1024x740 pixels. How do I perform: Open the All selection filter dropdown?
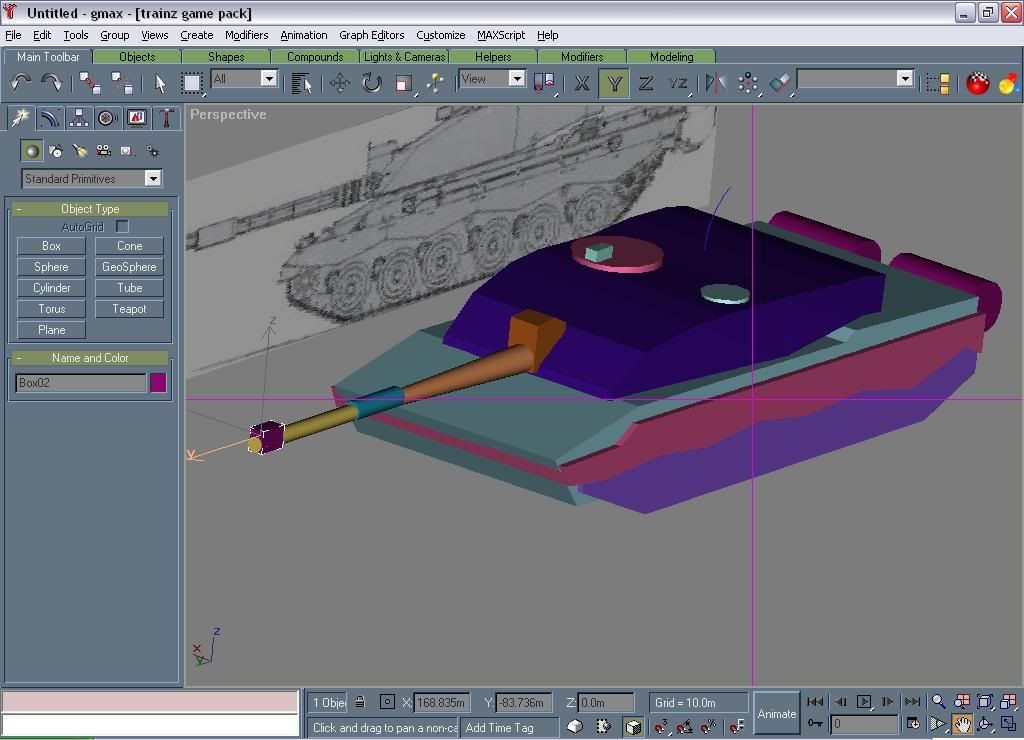point(268,79)
